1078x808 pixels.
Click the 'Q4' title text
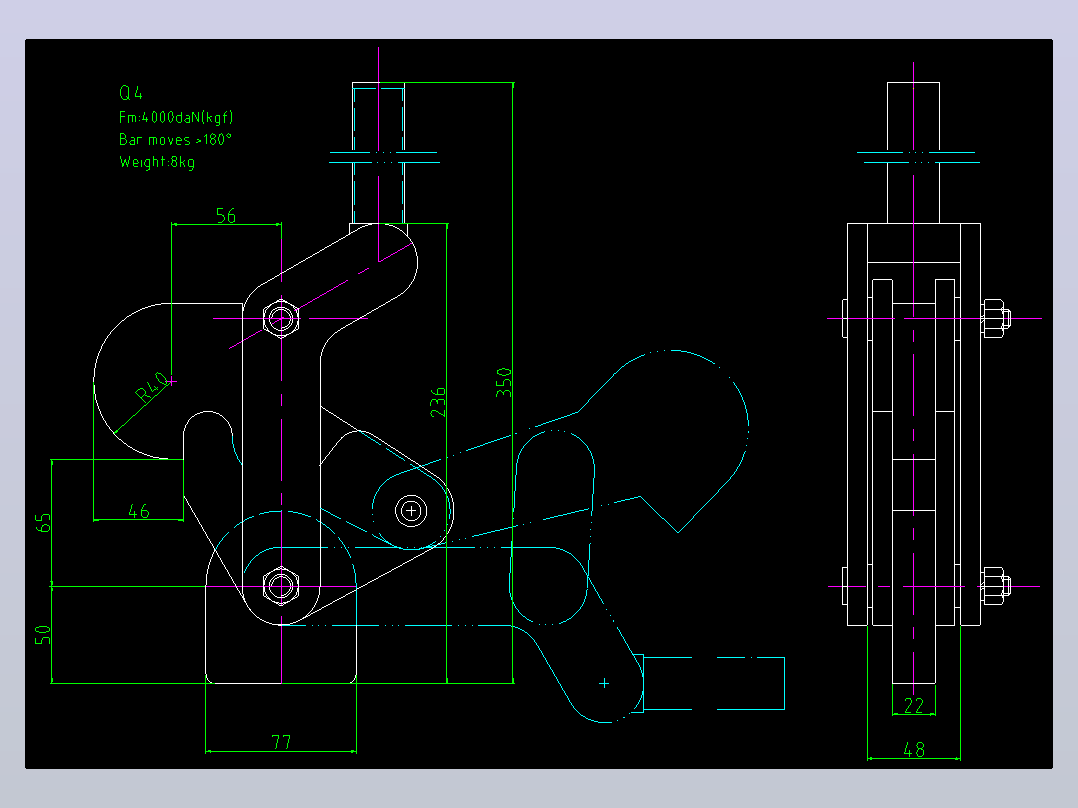131,93
